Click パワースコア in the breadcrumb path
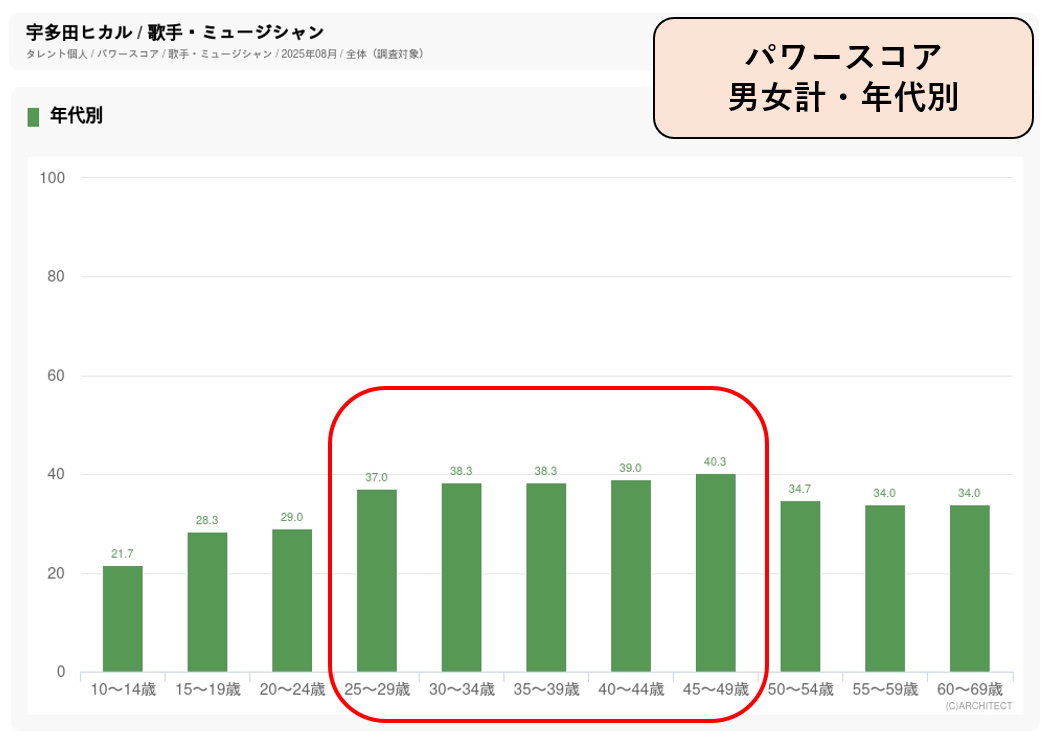Viewport: 1050px width, 745px height. (x=128, y=54)
